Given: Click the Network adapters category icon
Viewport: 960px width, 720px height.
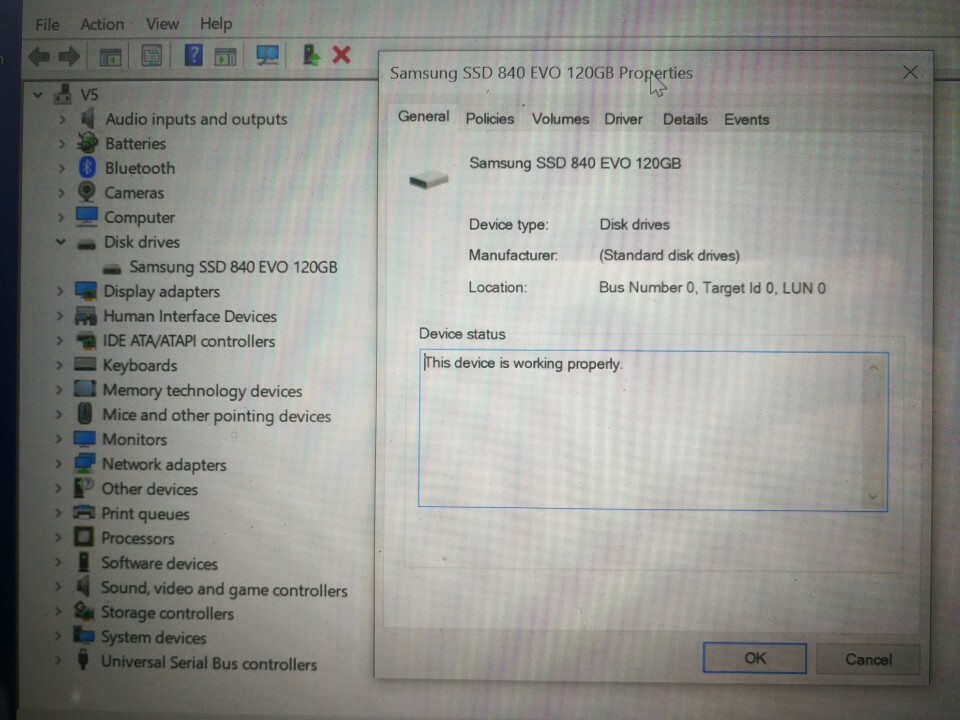Looking at the screenshot, I should pyautogui.click(x=84, y=463).
